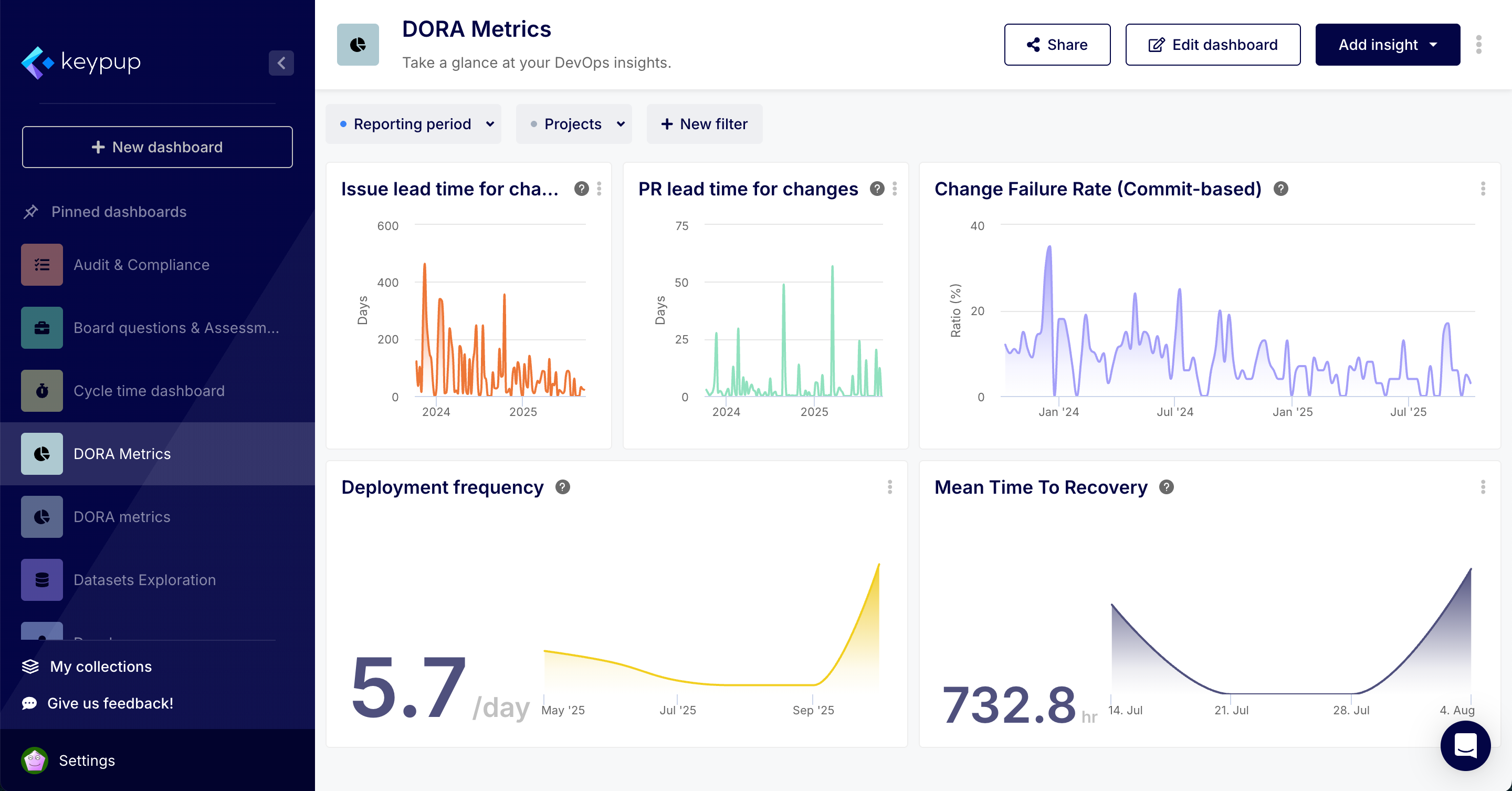
Task: Open the Cycle time dashboard stopwatch icon
Action: pyautogui.click(x=41, y=390)
